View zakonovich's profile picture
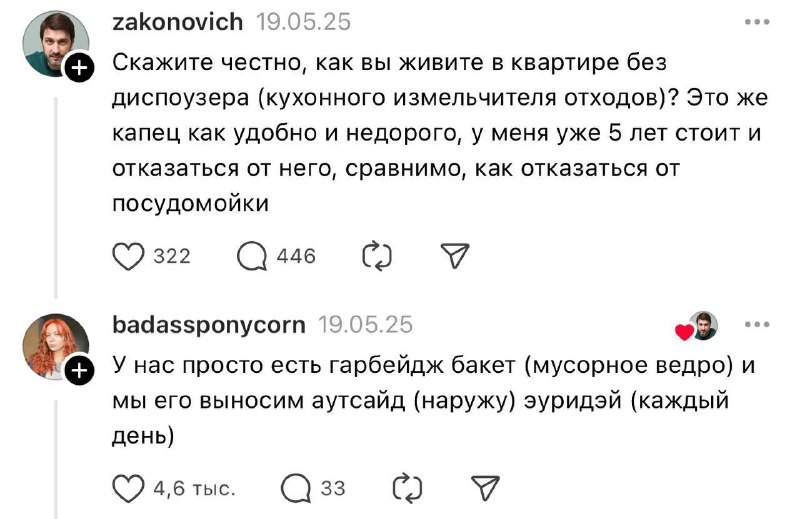This screenshot has height=519, width=800. pyautogui.click(x=56, y=44)
